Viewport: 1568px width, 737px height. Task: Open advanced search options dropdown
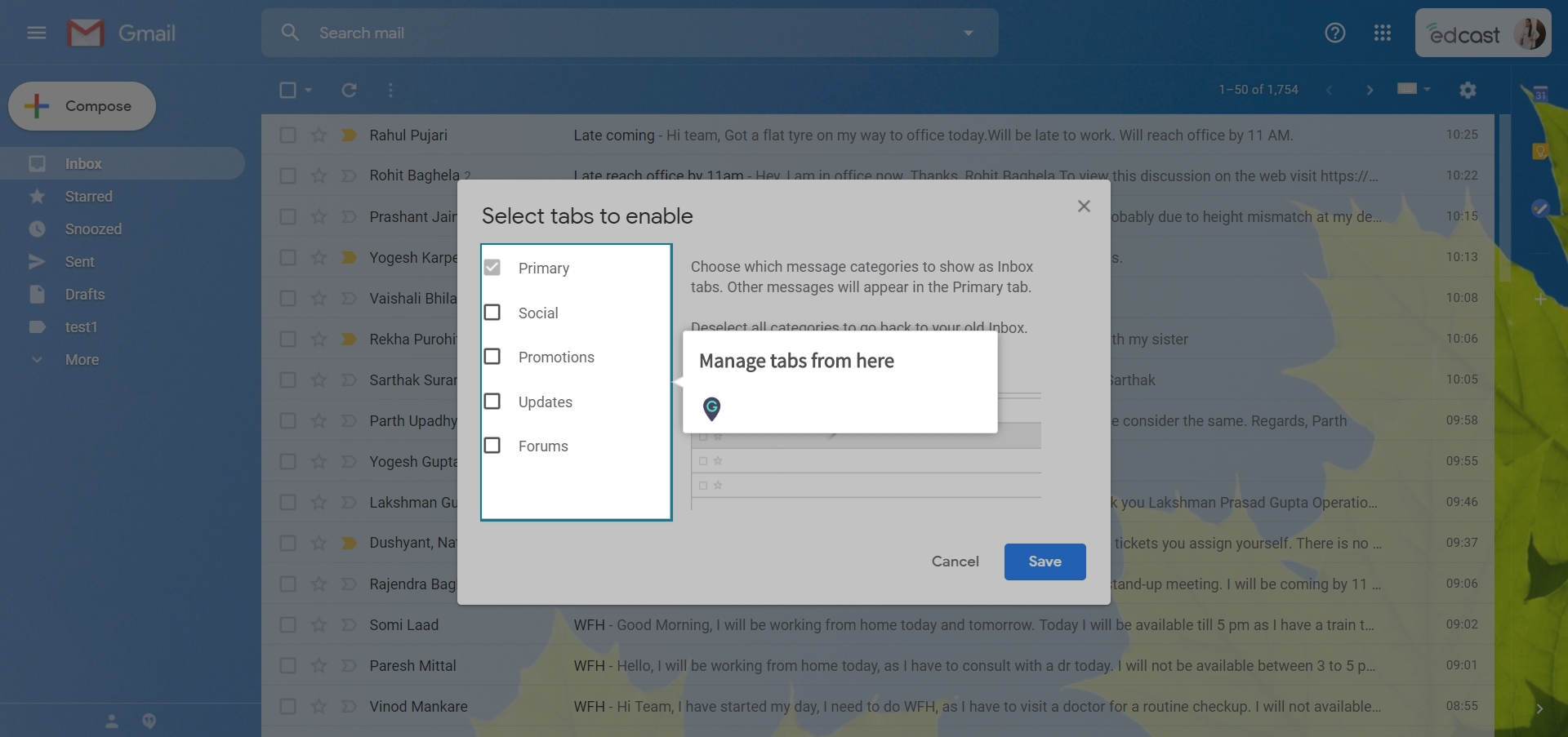pyautogui.click(x=968, y=33)
